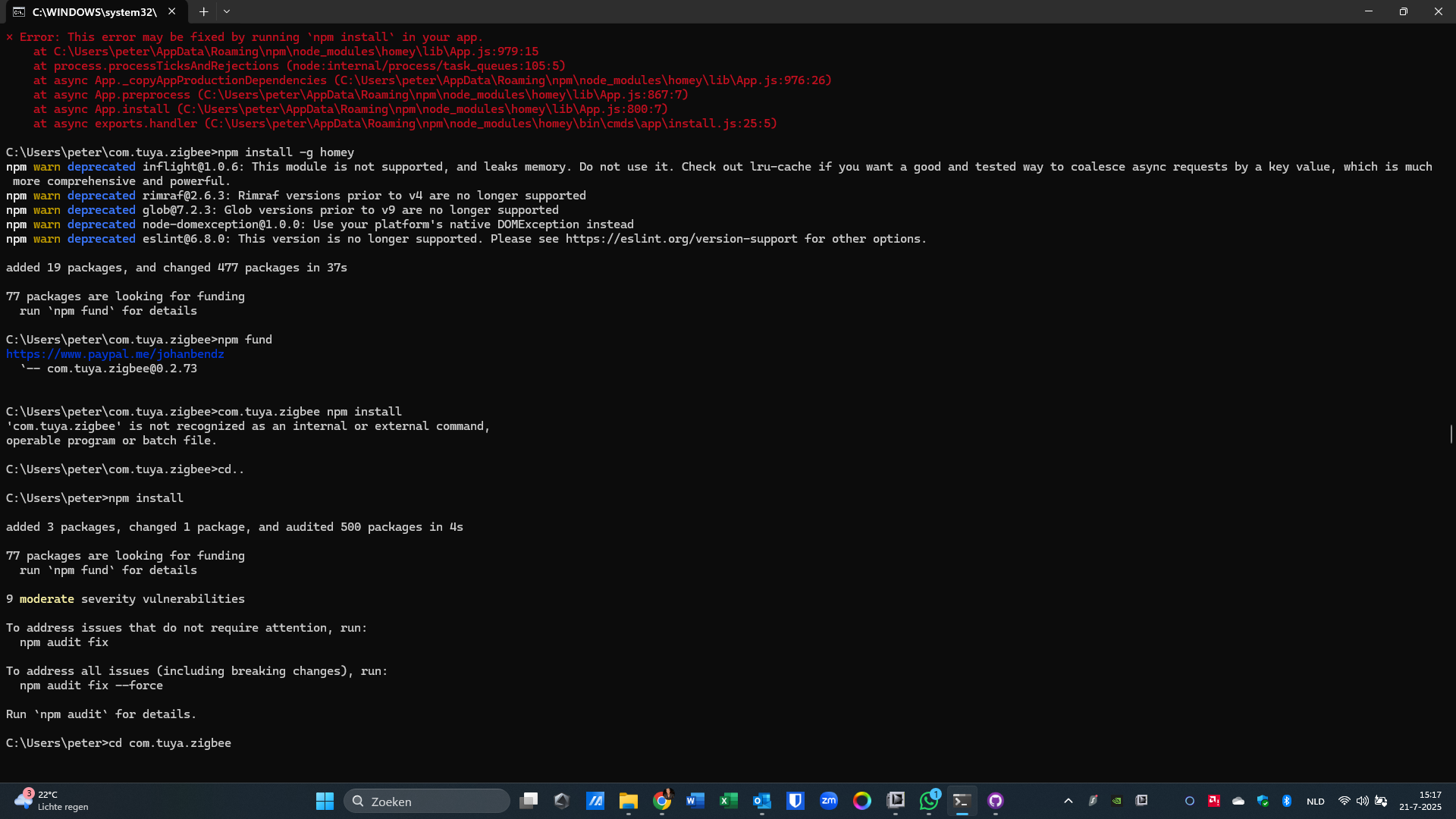Open the paypal.me/johanbendz funding link
This screenshot has height=819, width=1456.
[115, 354]
